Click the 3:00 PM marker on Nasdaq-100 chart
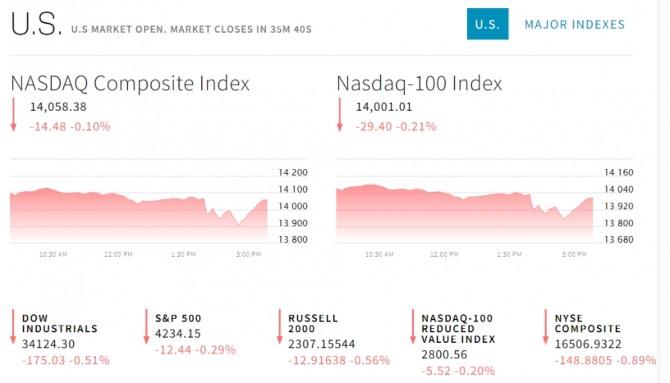Viewport: 670px width, 383px height. (x=574, y=254)
